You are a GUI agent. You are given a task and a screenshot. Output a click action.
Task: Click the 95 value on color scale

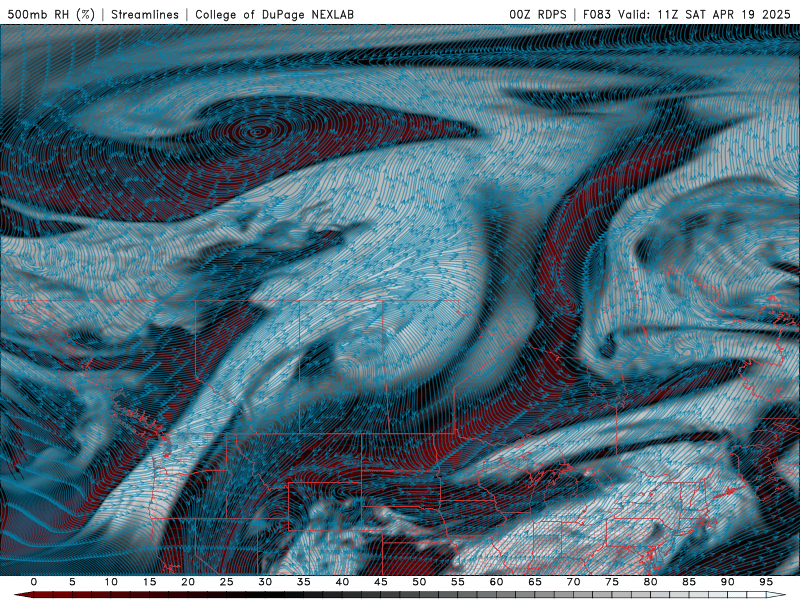766,582
